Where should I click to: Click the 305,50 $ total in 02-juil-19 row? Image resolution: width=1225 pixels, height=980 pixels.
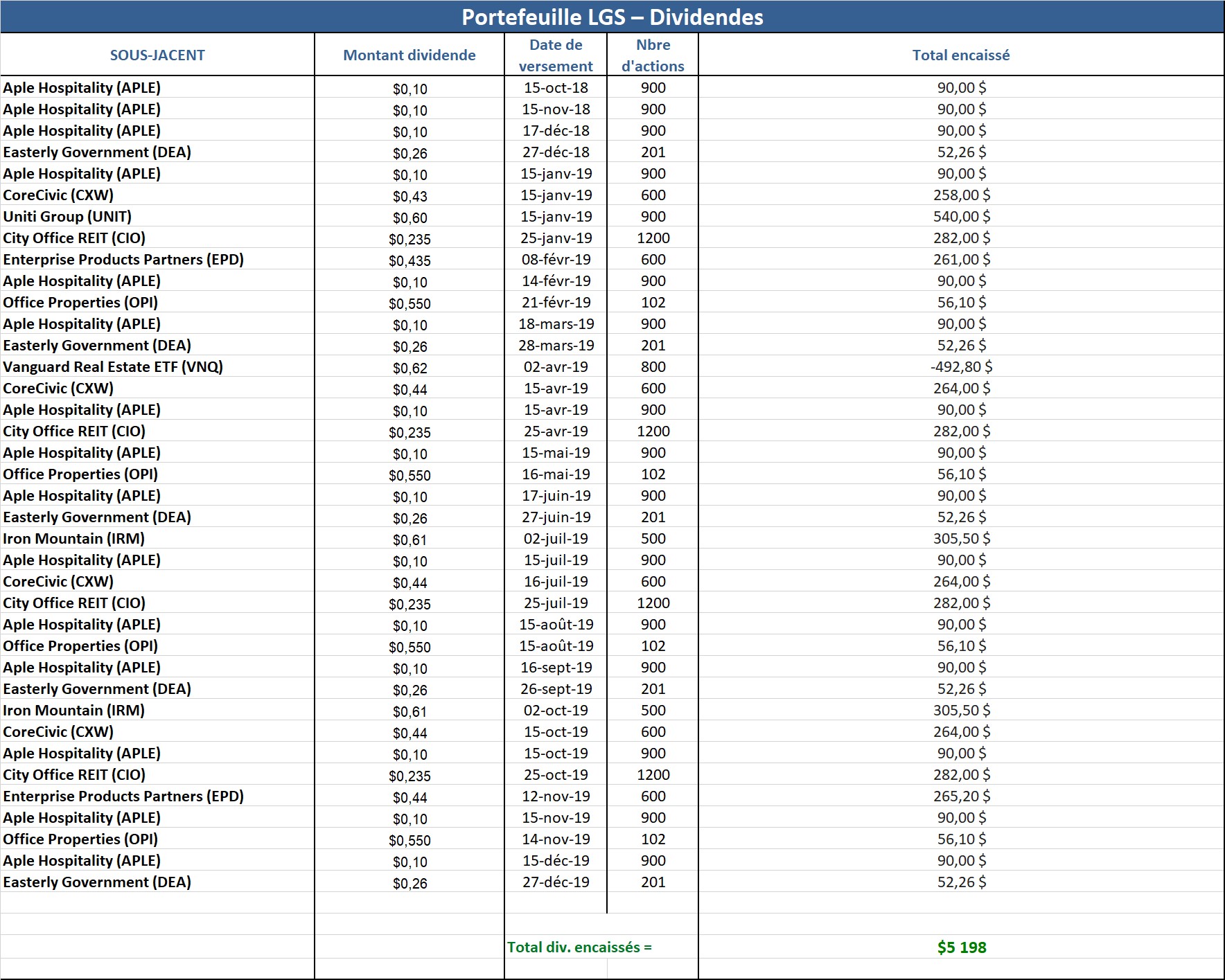pos(962,539)
